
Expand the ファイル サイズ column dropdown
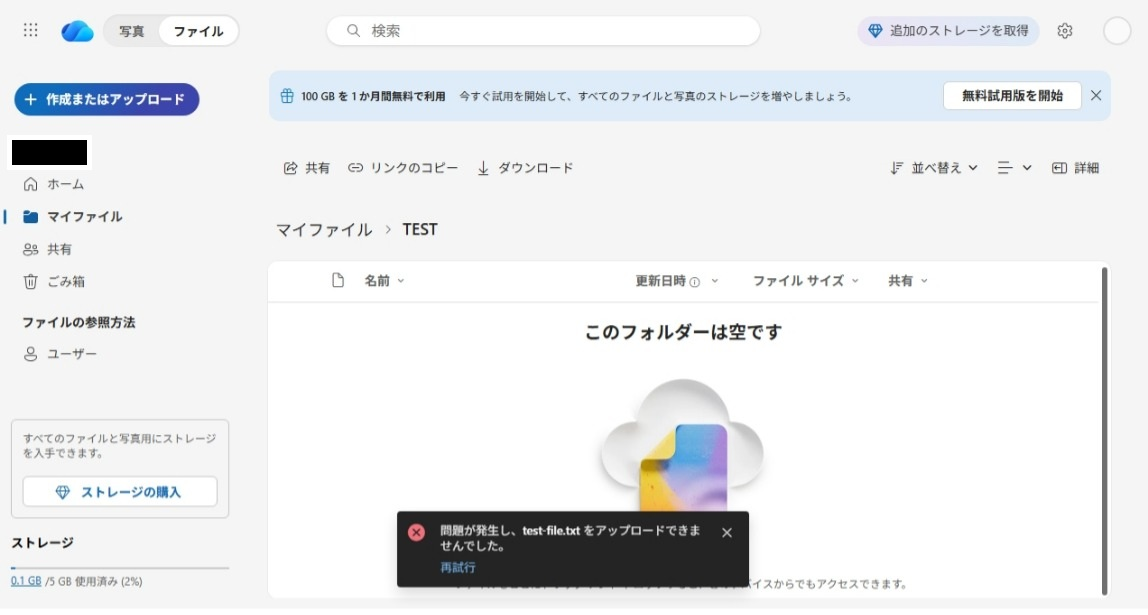pos(806,281)
